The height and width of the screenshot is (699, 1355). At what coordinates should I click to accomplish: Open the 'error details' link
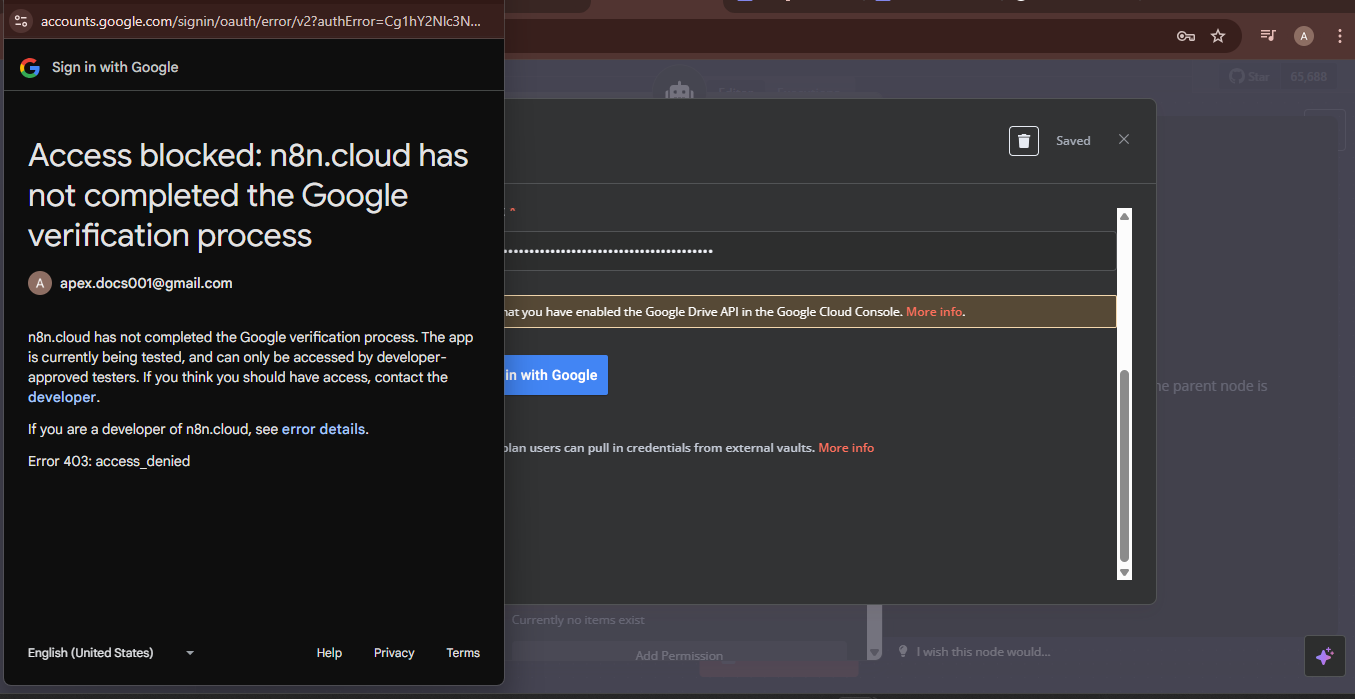[323, 429]
